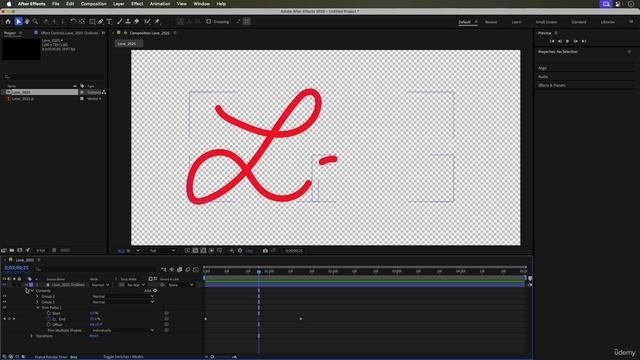Open the Effect Controls panel tab
This screenshot has width=640, height=360.
(x=69, y=33)
